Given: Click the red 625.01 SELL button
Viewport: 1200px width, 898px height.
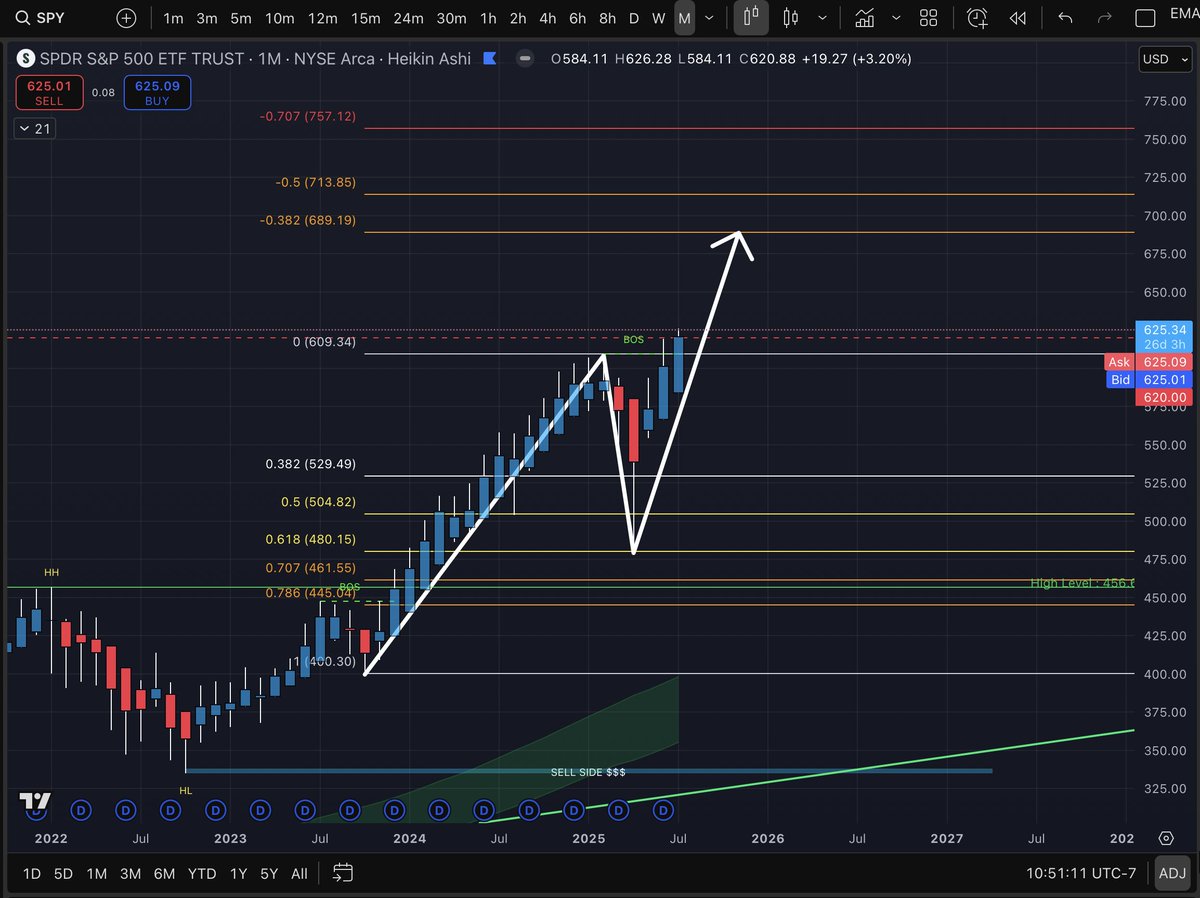Looking at the screenshot, I should click(x=49, y=92).
